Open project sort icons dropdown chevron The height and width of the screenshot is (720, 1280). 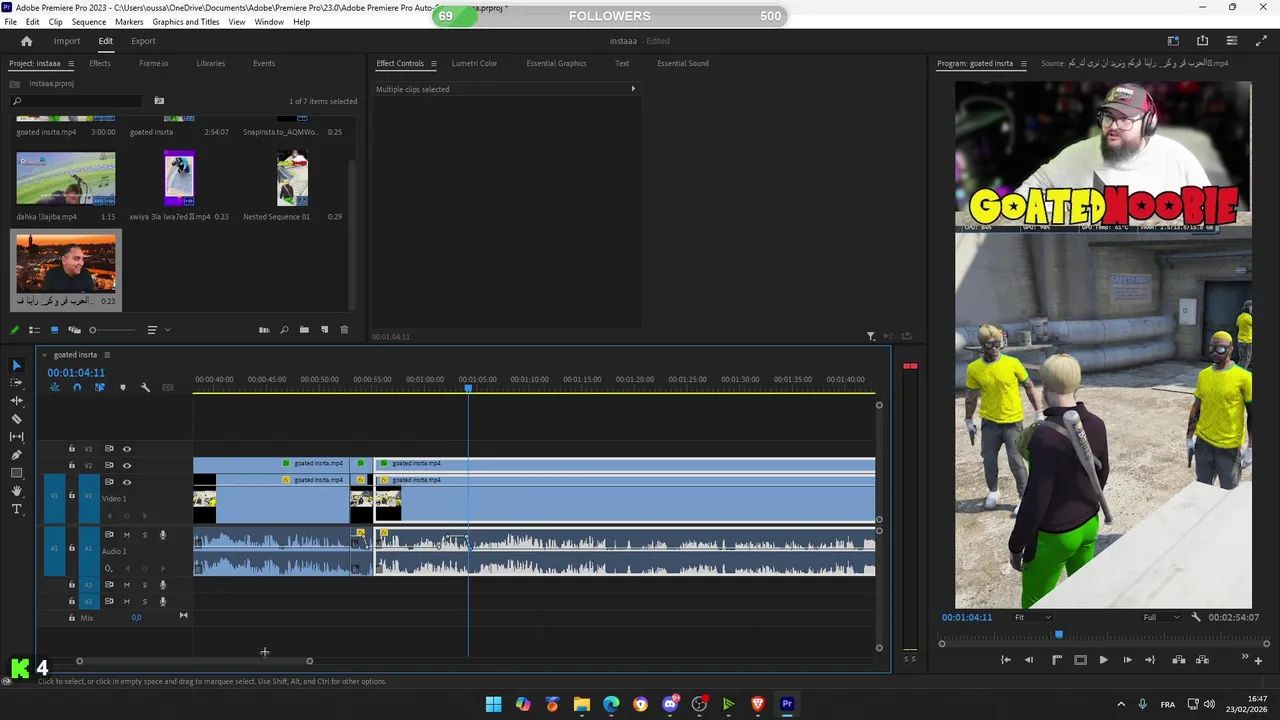pyautogui.click(x=167, y=330)
